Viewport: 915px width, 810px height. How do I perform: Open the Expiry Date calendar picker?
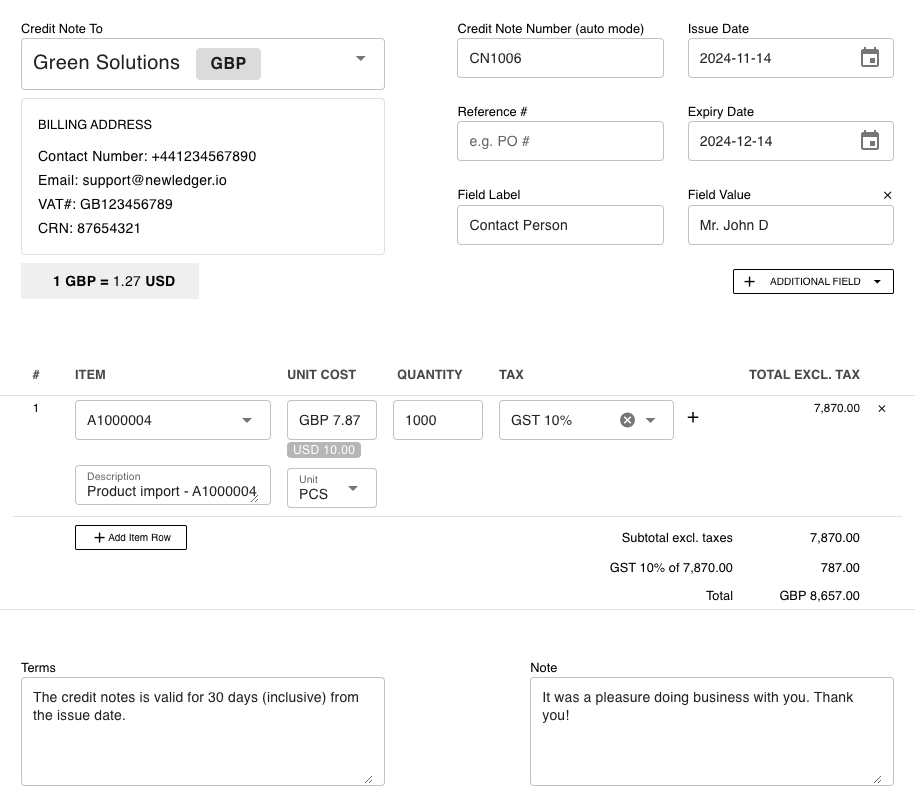(x=869, y=141)
